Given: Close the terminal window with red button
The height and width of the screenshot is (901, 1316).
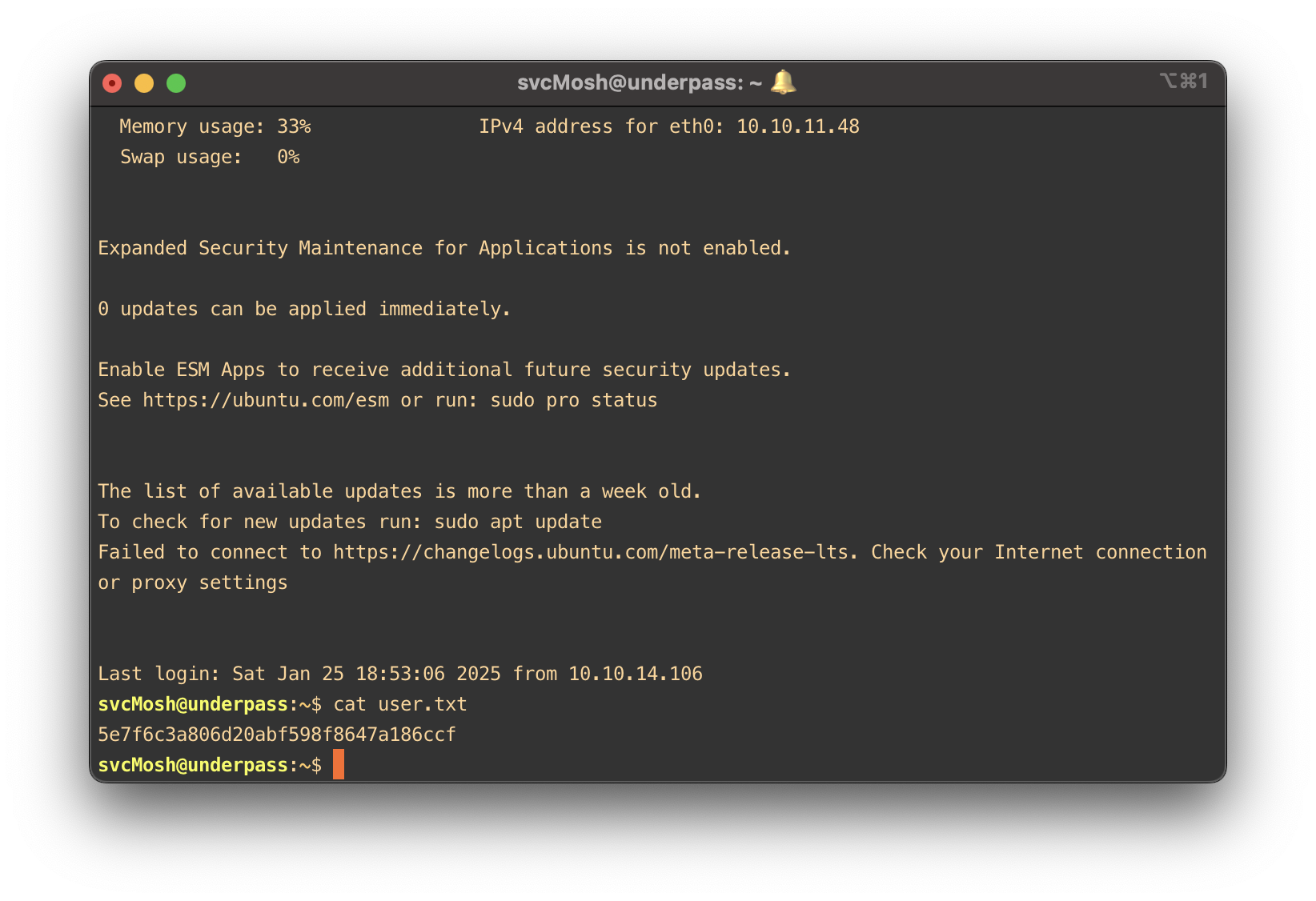Looking at the screenshot, I should tap(112, 83).
